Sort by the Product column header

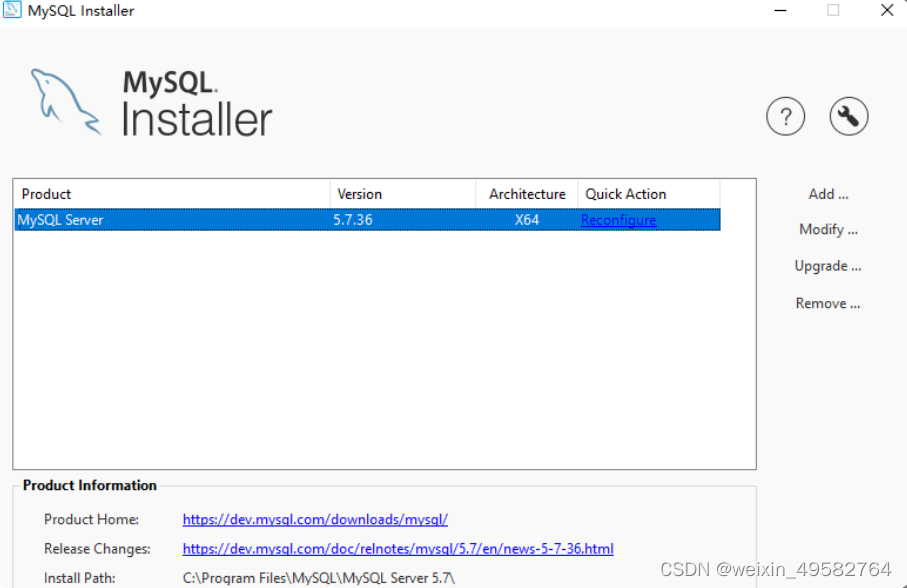(x=46, y=194)
